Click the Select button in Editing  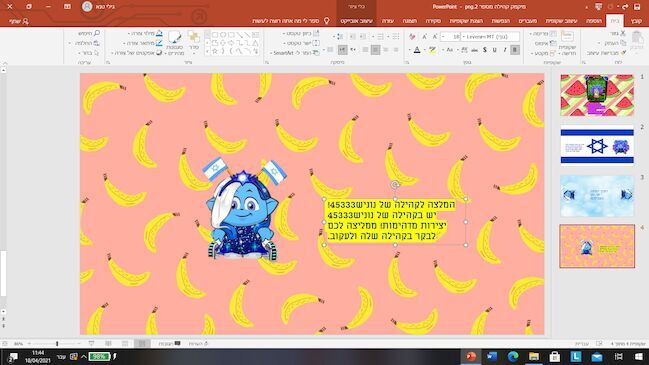[89, 53]
